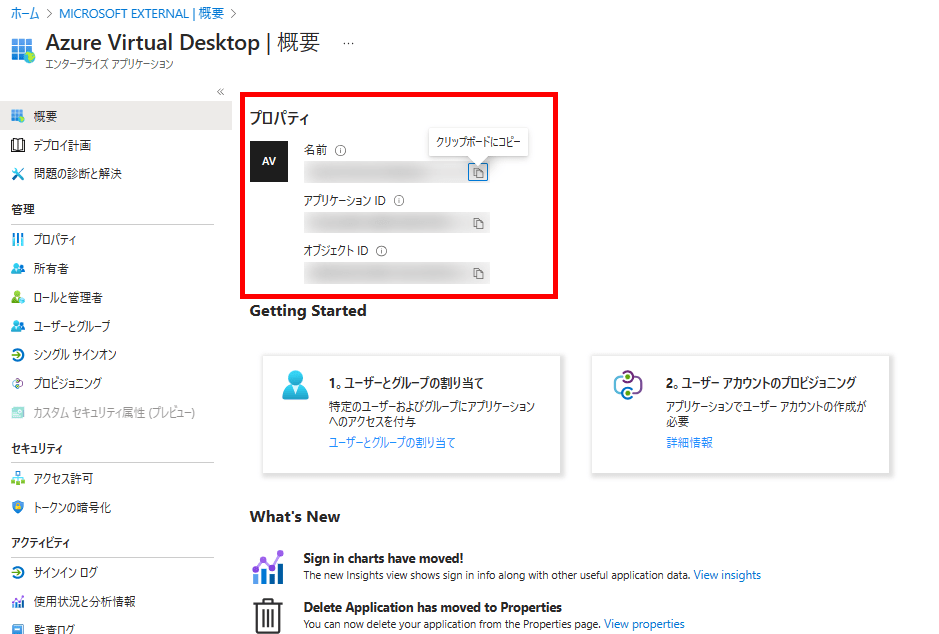This screenshot has width=939, height=634.
Task: Click the '2. ユーザー アカウントのプロビジョニング' heading
Action: click(761, 383)
